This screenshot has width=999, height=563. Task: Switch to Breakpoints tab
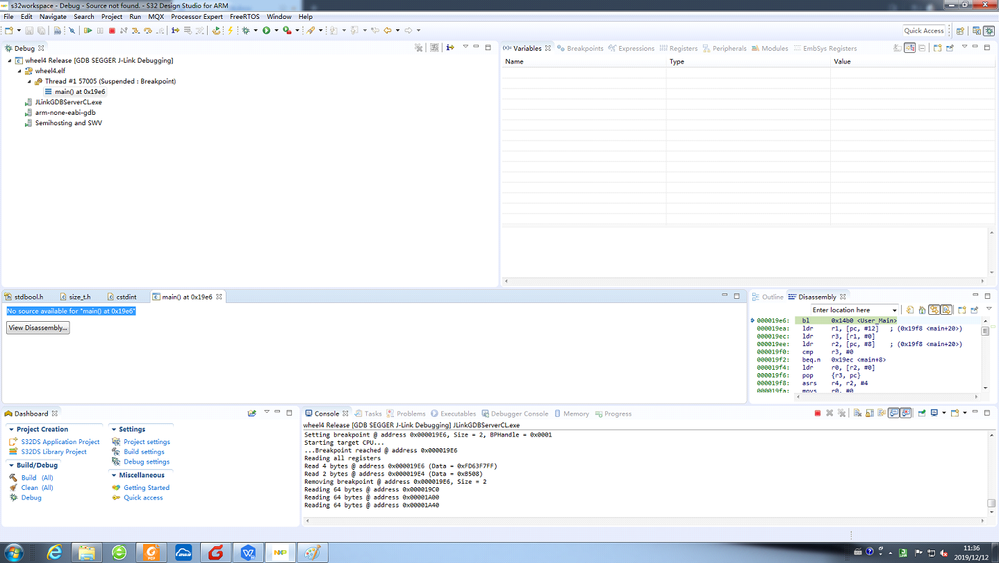[580, 48]
